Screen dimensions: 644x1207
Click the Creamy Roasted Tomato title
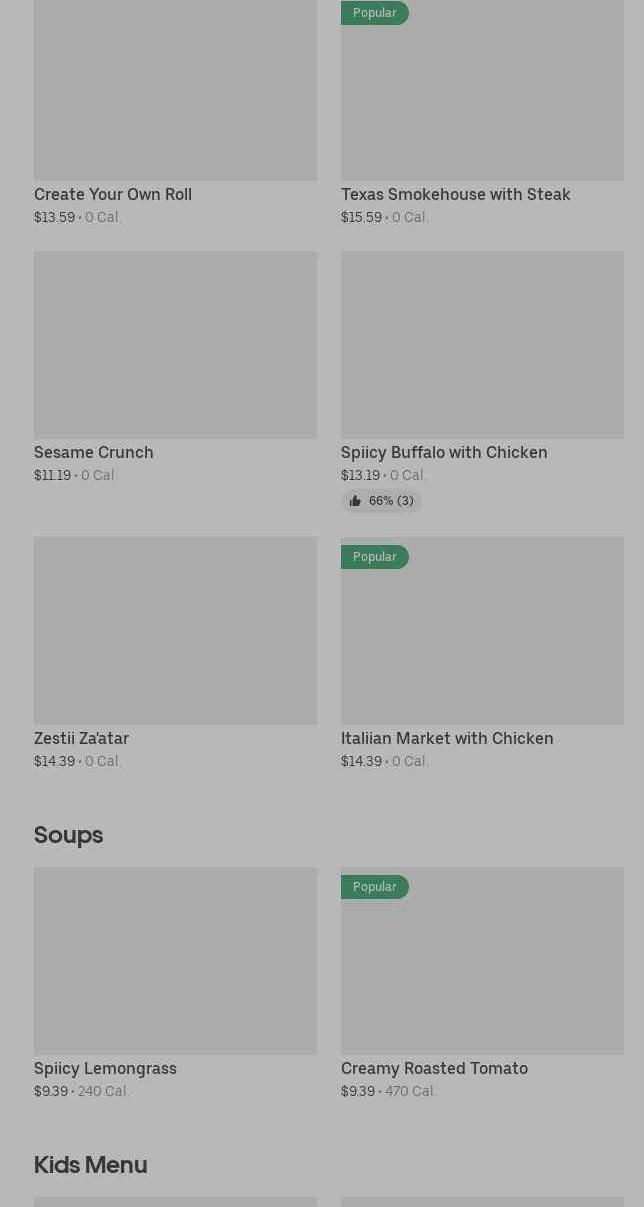click(x=434, y=1069)
